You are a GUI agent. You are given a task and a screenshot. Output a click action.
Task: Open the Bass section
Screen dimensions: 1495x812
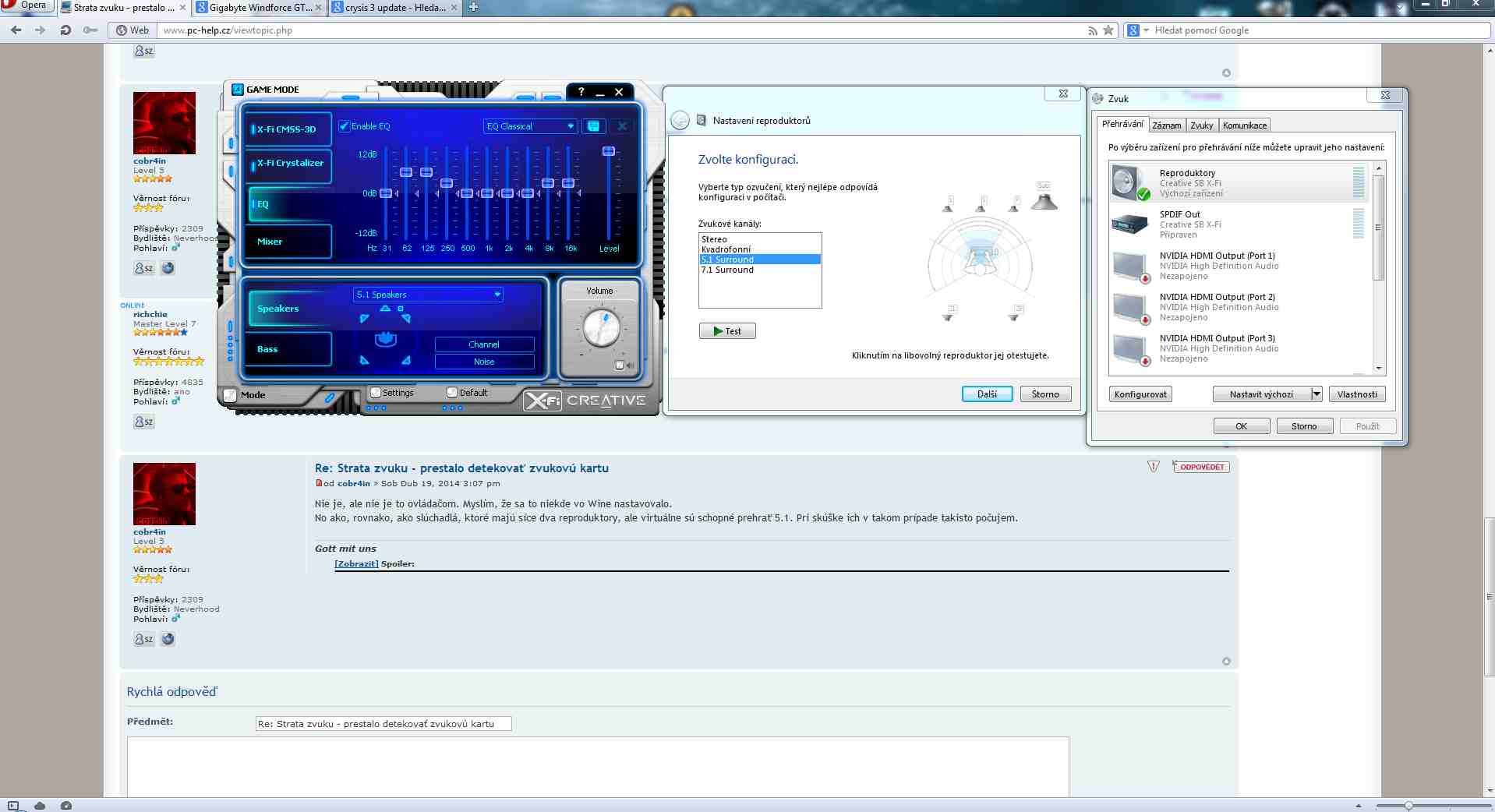(288, 349)
